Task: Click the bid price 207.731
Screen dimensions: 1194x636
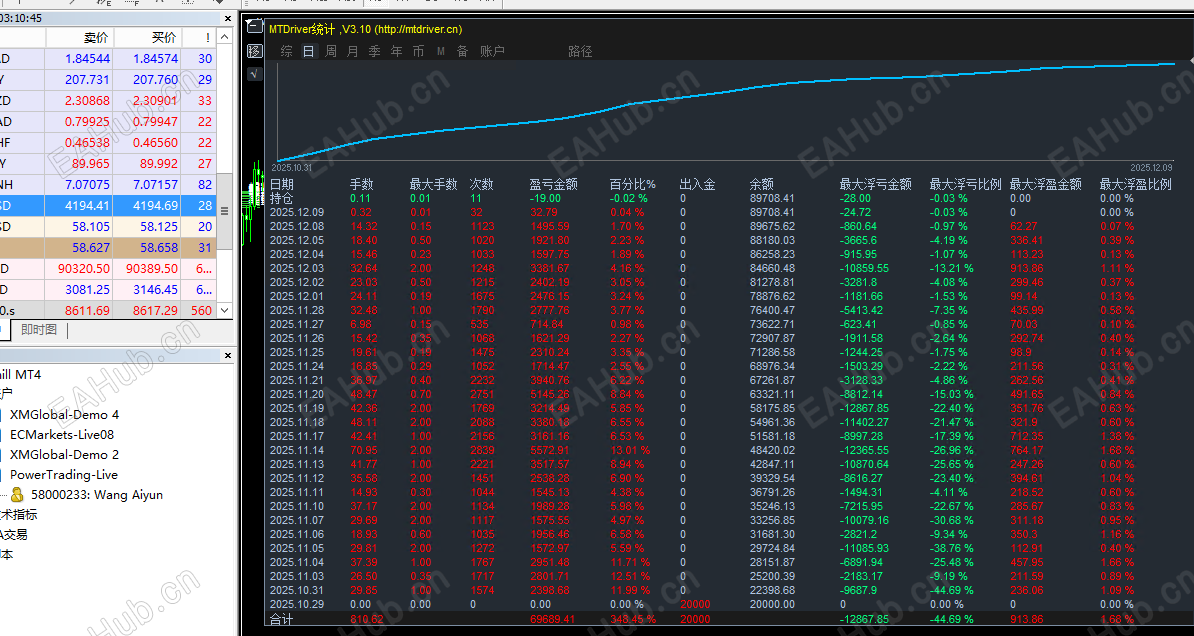Action: pyautogui.click(x=87, y=79)
